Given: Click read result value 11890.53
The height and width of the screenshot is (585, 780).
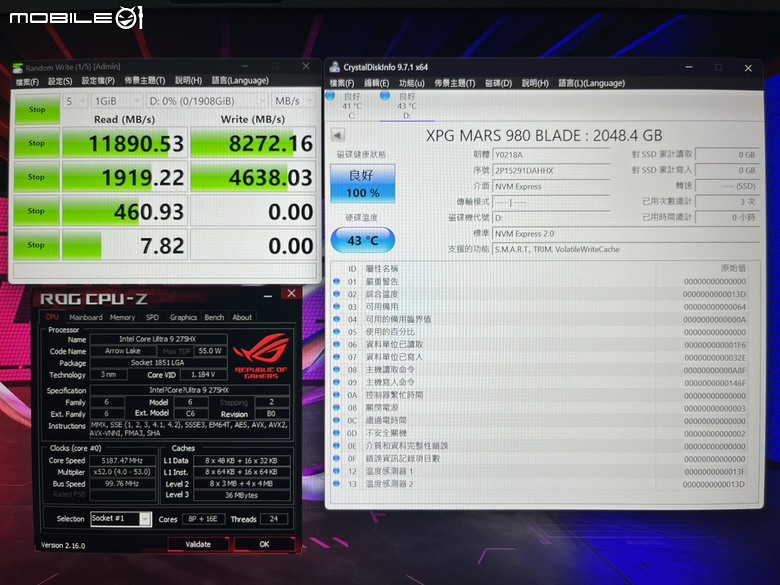Looking at the screenshot, I should [125, 143].
